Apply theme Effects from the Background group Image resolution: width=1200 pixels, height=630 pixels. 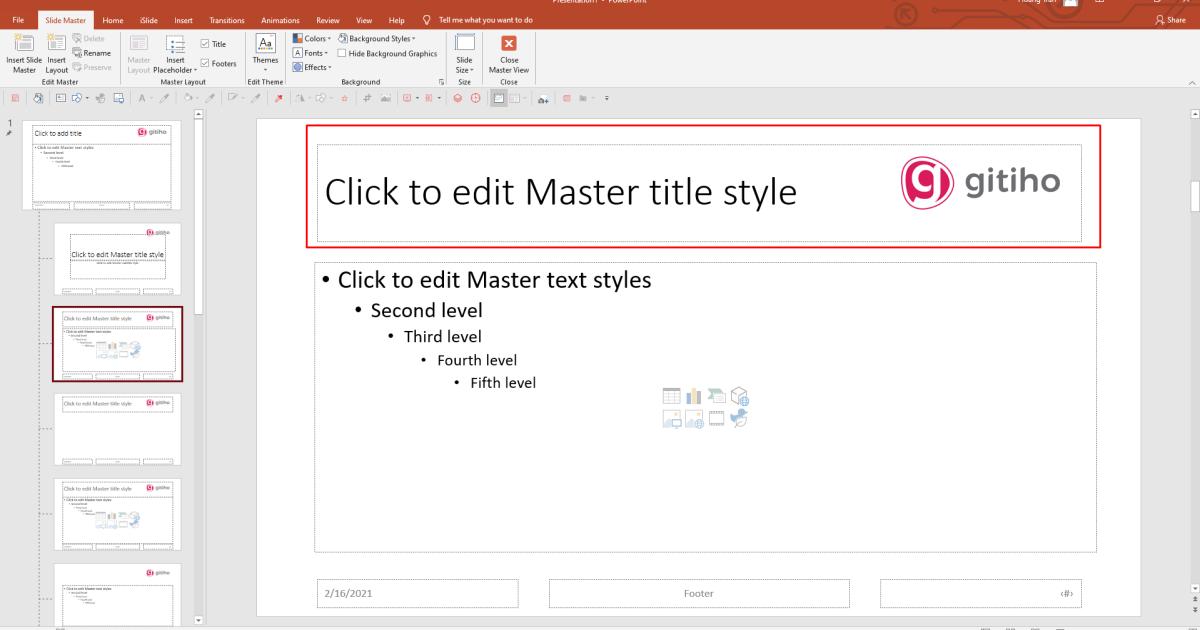pyautogui.click(x=311, y=67)
